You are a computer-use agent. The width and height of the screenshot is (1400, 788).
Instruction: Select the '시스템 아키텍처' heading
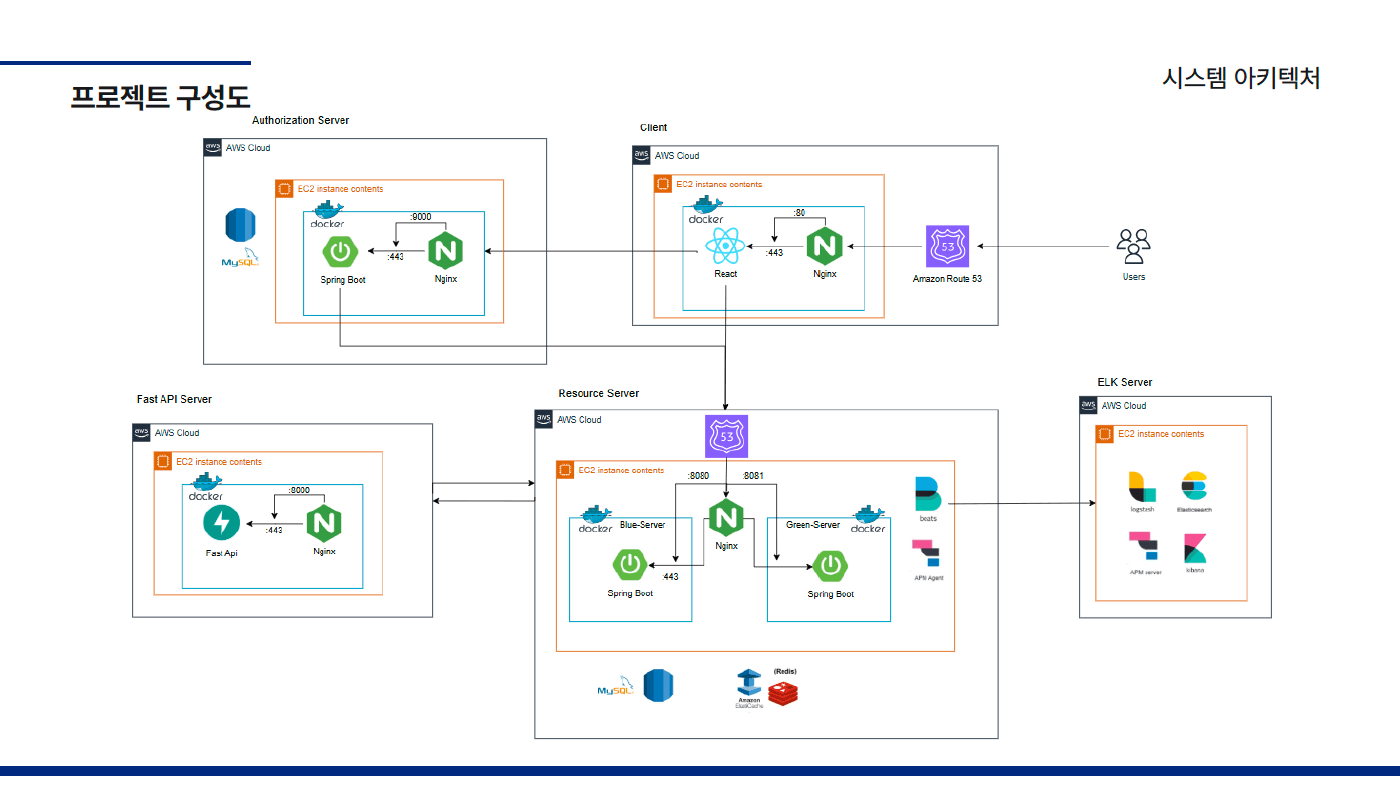tap(1241, 78)
